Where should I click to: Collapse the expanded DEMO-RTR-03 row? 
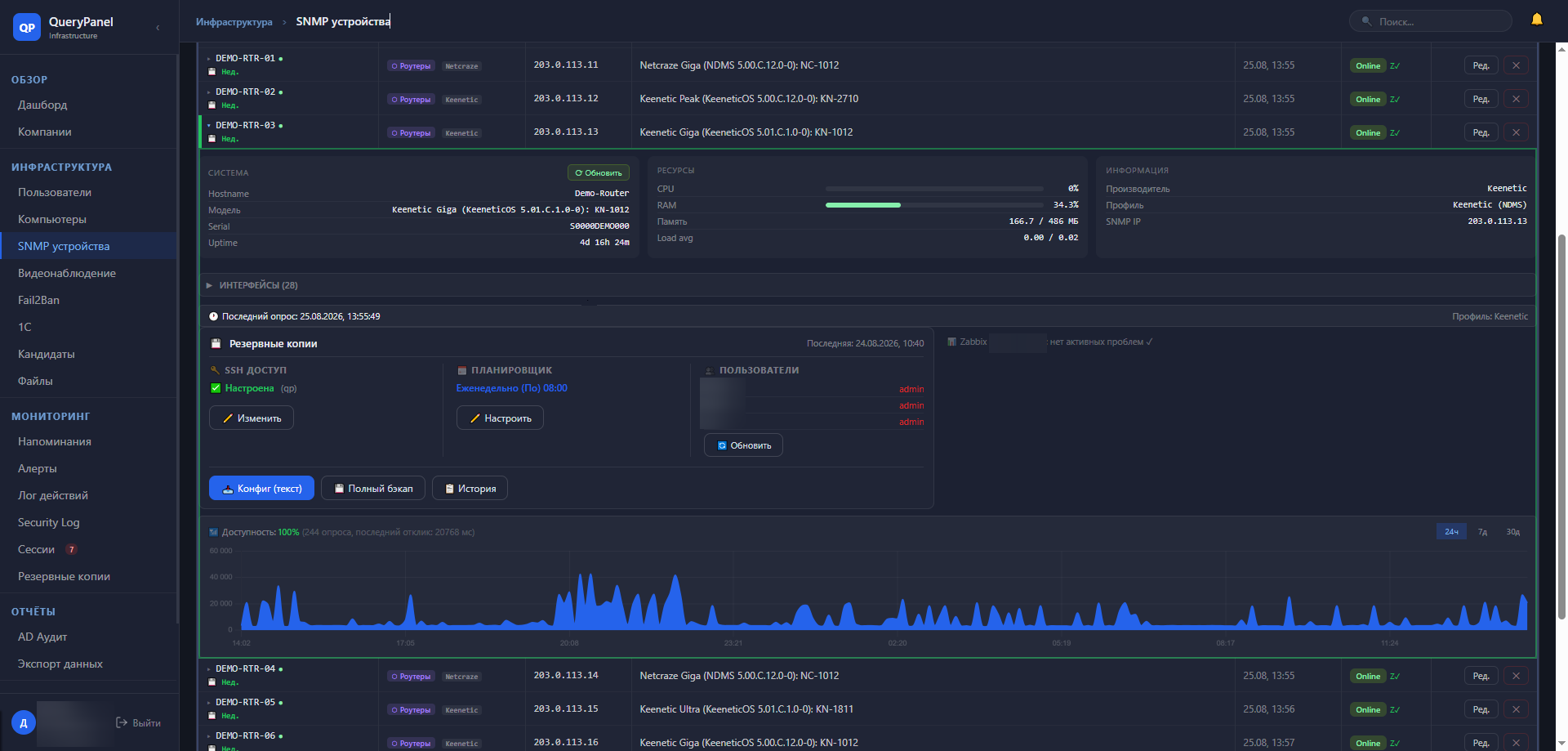208,126
